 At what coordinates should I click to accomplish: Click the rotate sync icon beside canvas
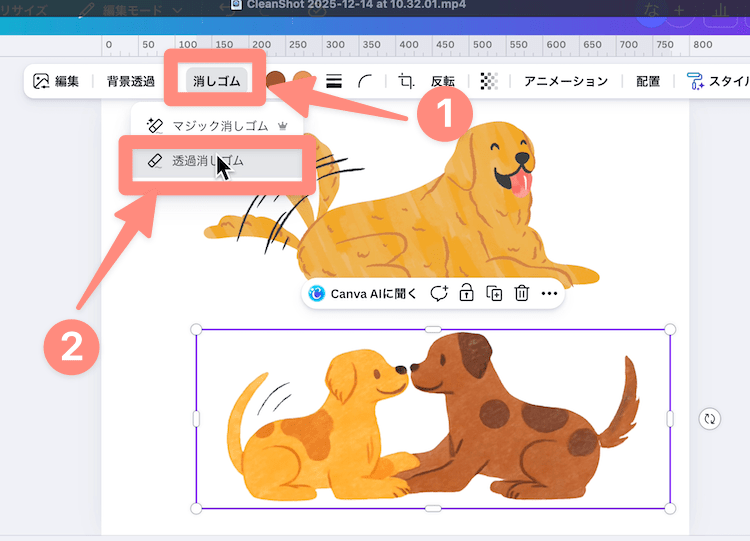coord(710,419)
